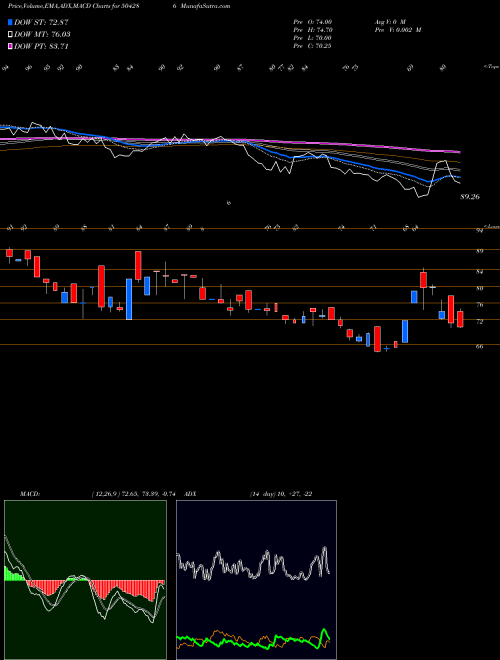
Task: Click the 84 price axis label
Action: pyautogui.click(x=480, y=272)
